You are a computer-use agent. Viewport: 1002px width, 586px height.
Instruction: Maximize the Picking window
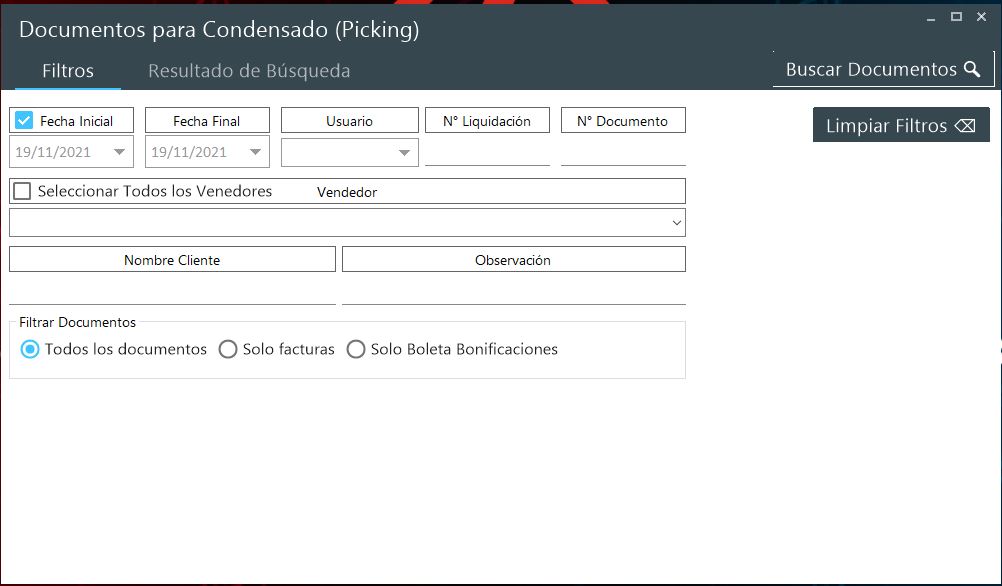(956, 17)
